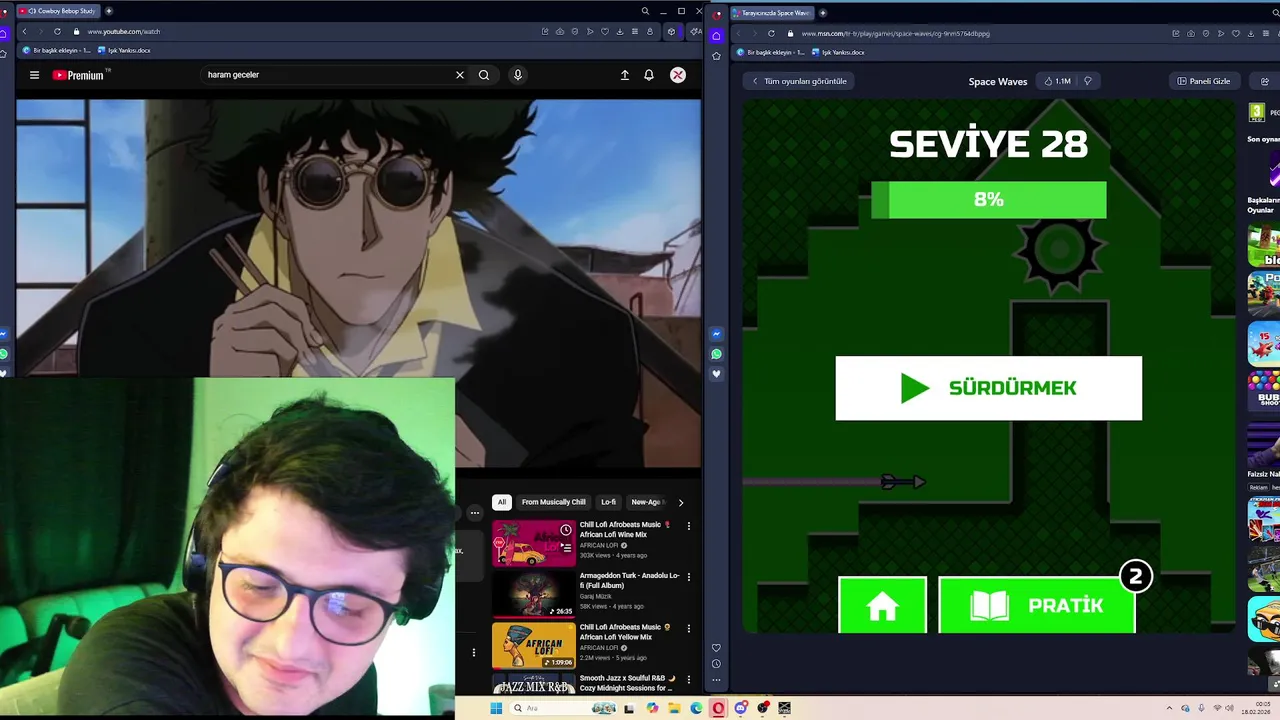Dislike Space Waves with thumbs-down
The height and width of the screenshot is (720, 1280).
(x=1088, y=81)
